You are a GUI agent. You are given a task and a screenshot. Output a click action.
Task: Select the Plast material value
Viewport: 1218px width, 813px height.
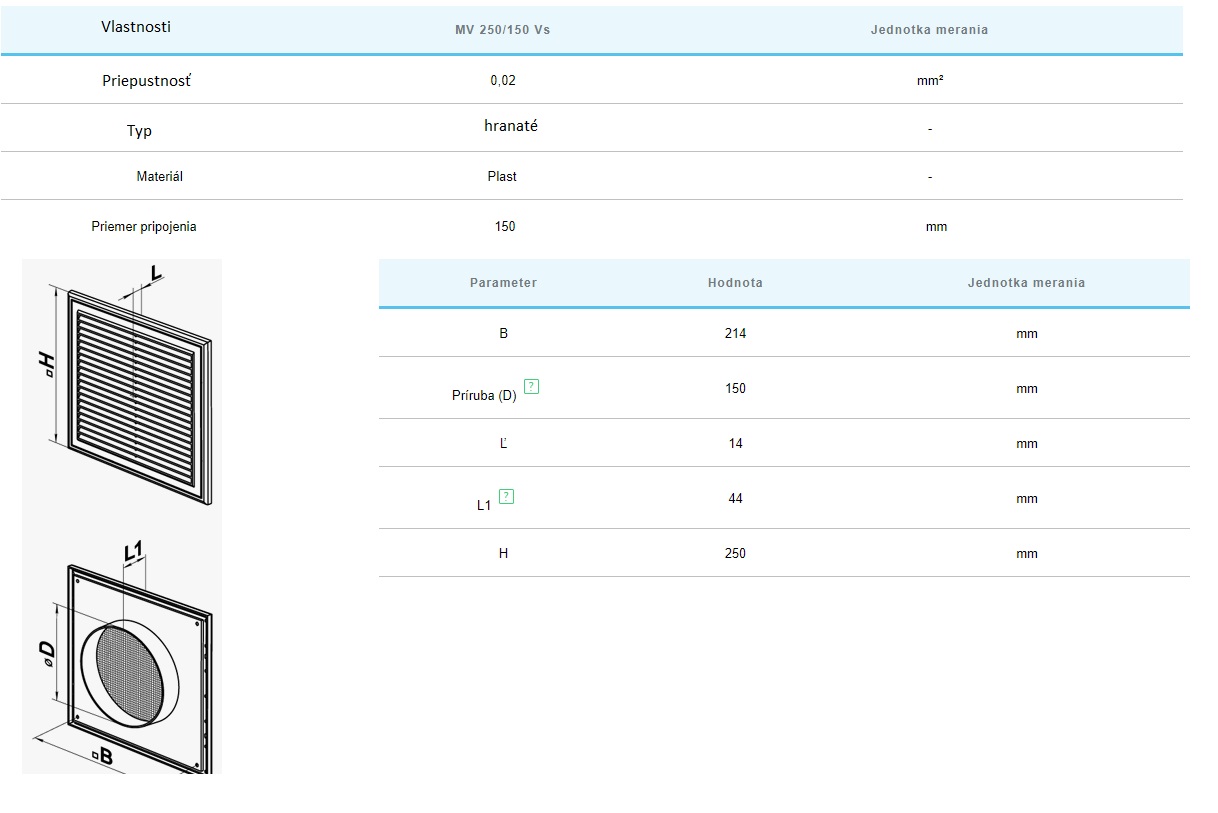coord(502,176)
